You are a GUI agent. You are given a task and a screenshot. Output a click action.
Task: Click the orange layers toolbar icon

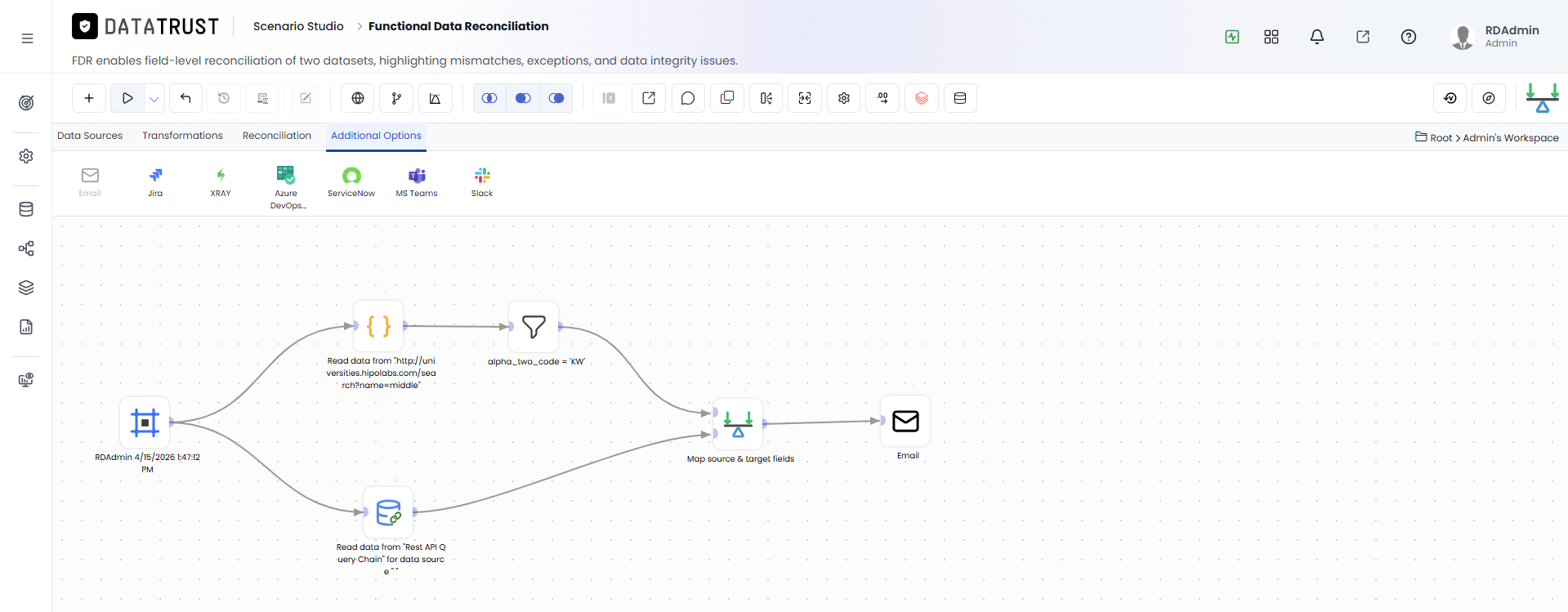922,98
